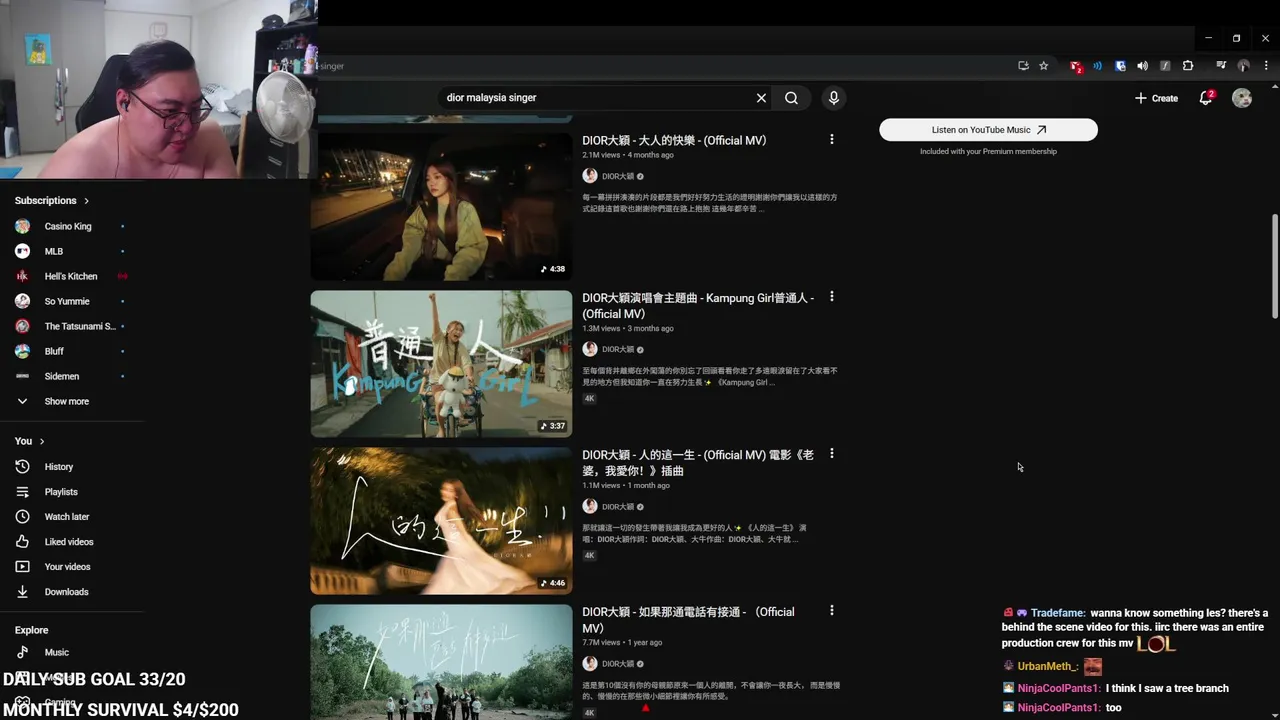The height and width of the screenshot is (720, 1280).
Task: Open the 如果那通電話有接通 video thumbnail
Action: [x=441, y=662]
